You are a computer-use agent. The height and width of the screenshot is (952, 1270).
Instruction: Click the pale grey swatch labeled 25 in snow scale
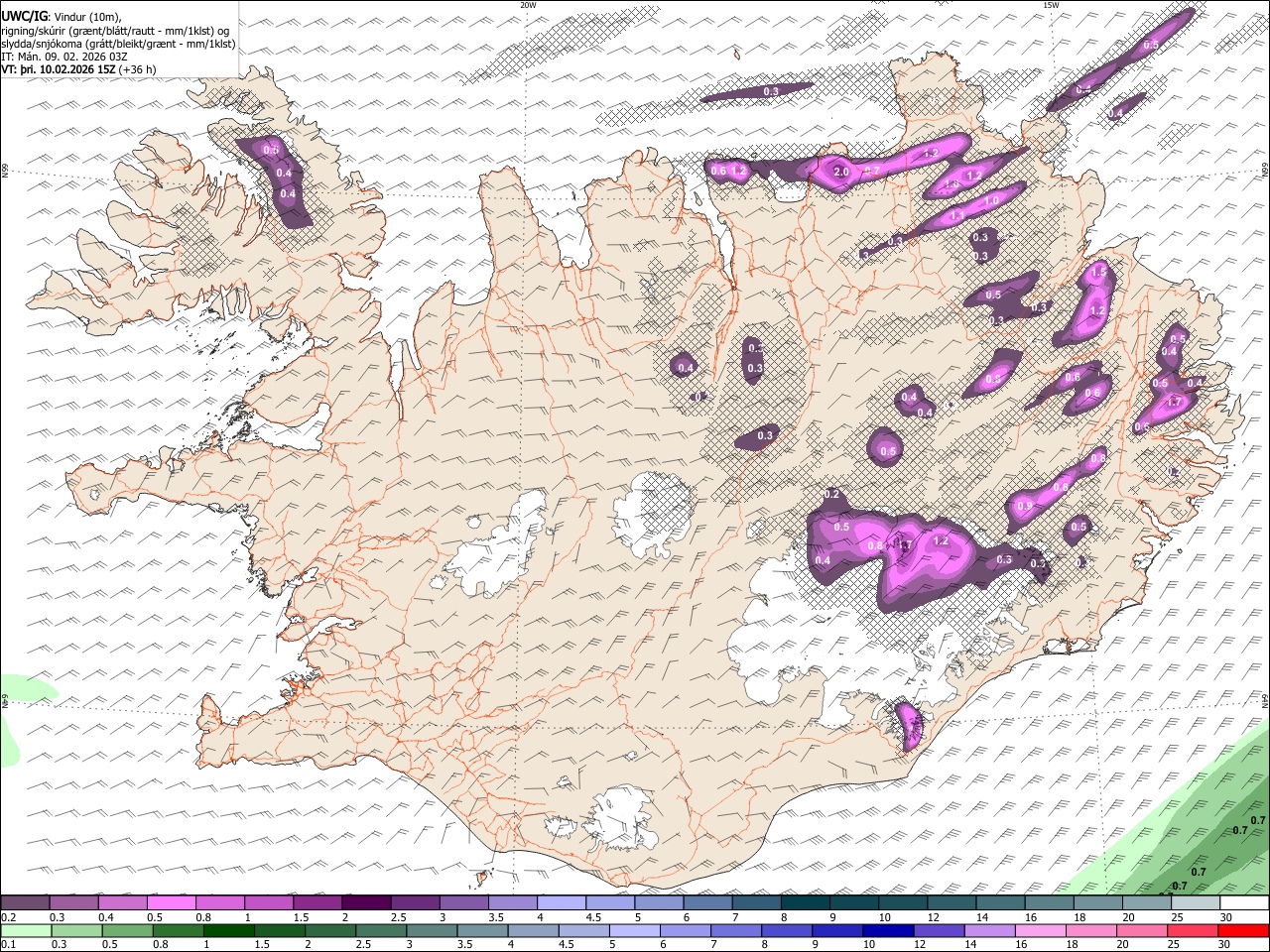click(x=1195, y=903)
